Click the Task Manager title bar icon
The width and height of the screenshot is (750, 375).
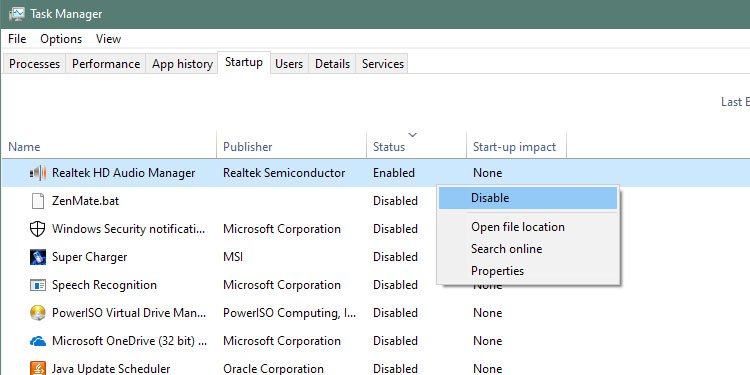pyautogui.click(x=16, y=13)
